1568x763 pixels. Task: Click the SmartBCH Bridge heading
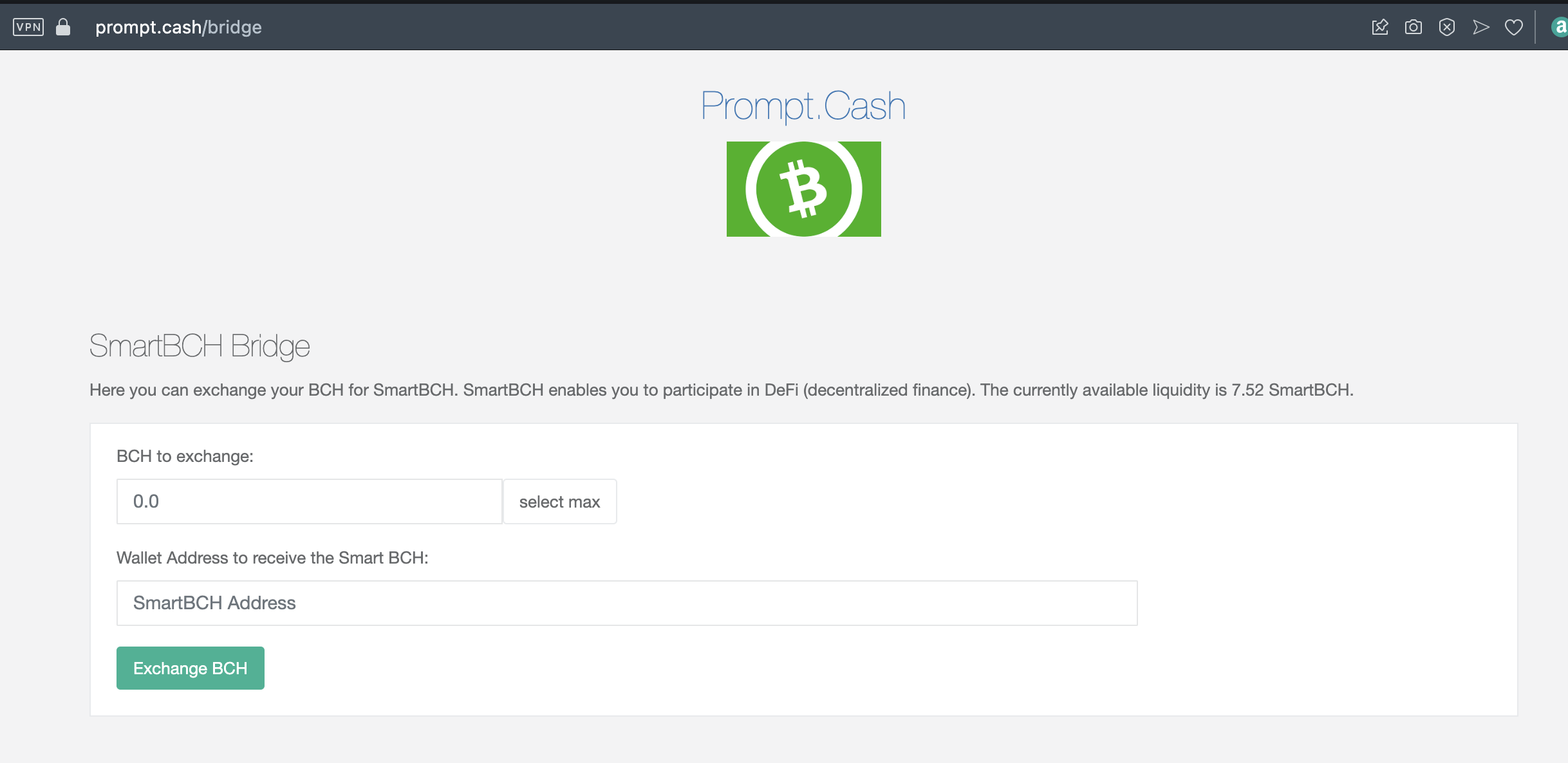200,346
